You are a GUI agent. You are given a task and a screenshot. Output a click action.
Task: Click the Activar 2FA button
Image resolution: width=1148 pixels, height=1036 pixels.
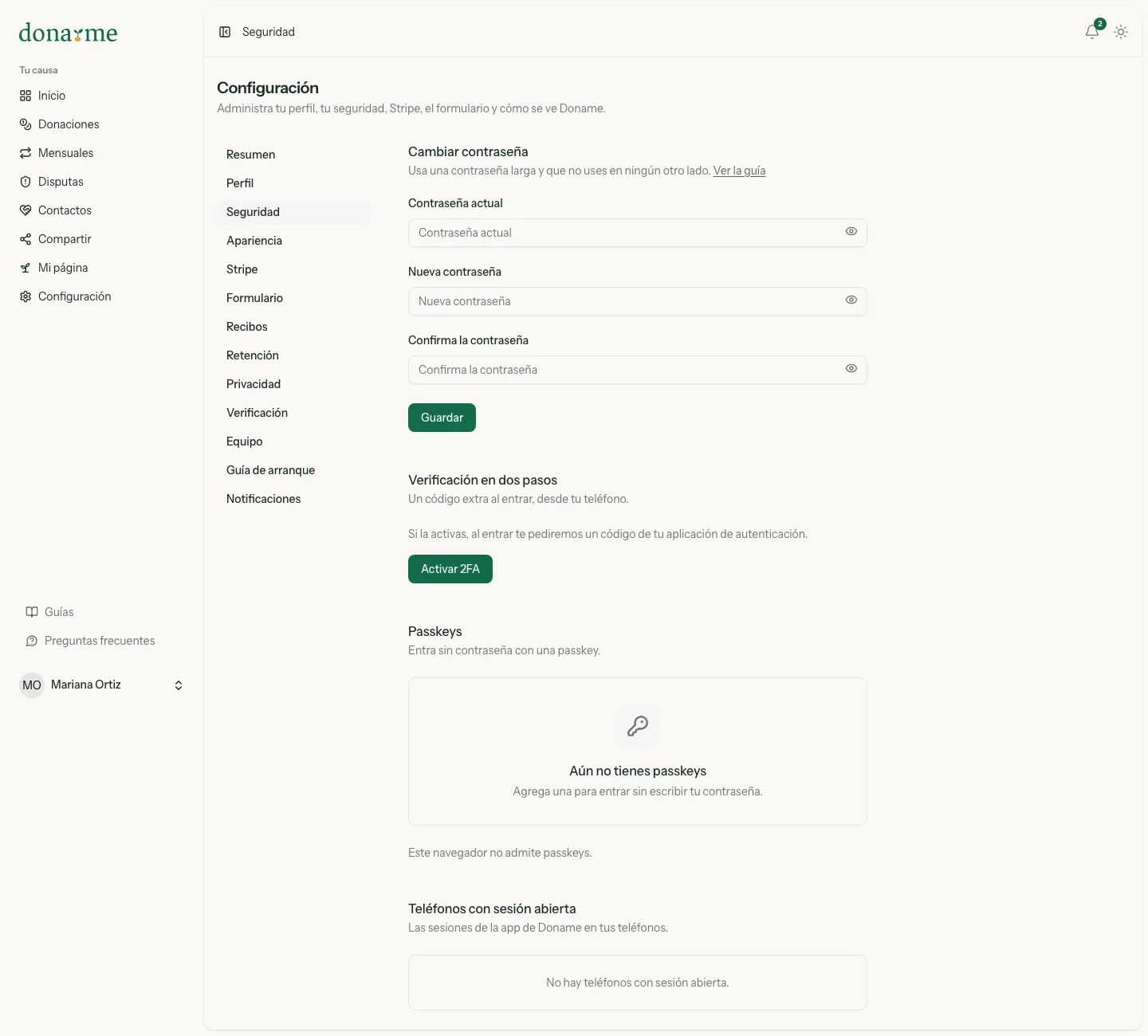point(450,569)
